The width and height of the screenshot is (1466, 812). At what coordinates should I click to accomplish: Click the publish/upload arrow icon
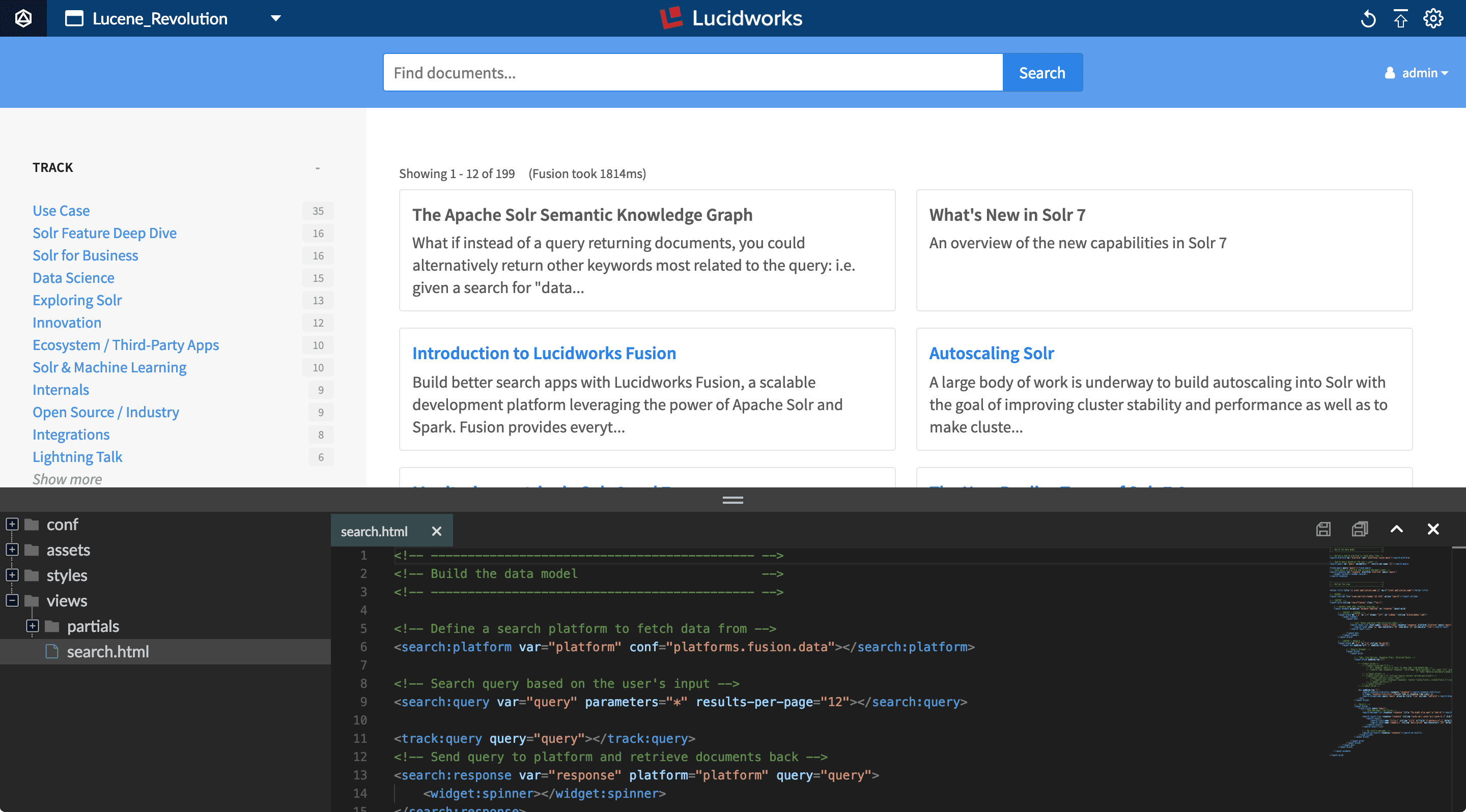1400,18
